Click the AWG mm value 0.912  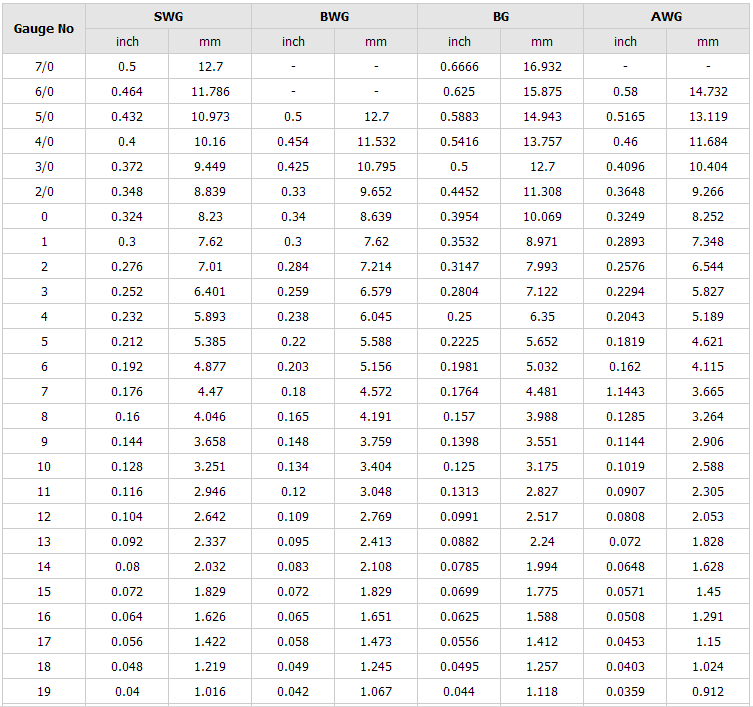pyautogui.click(x=707, y=692)
